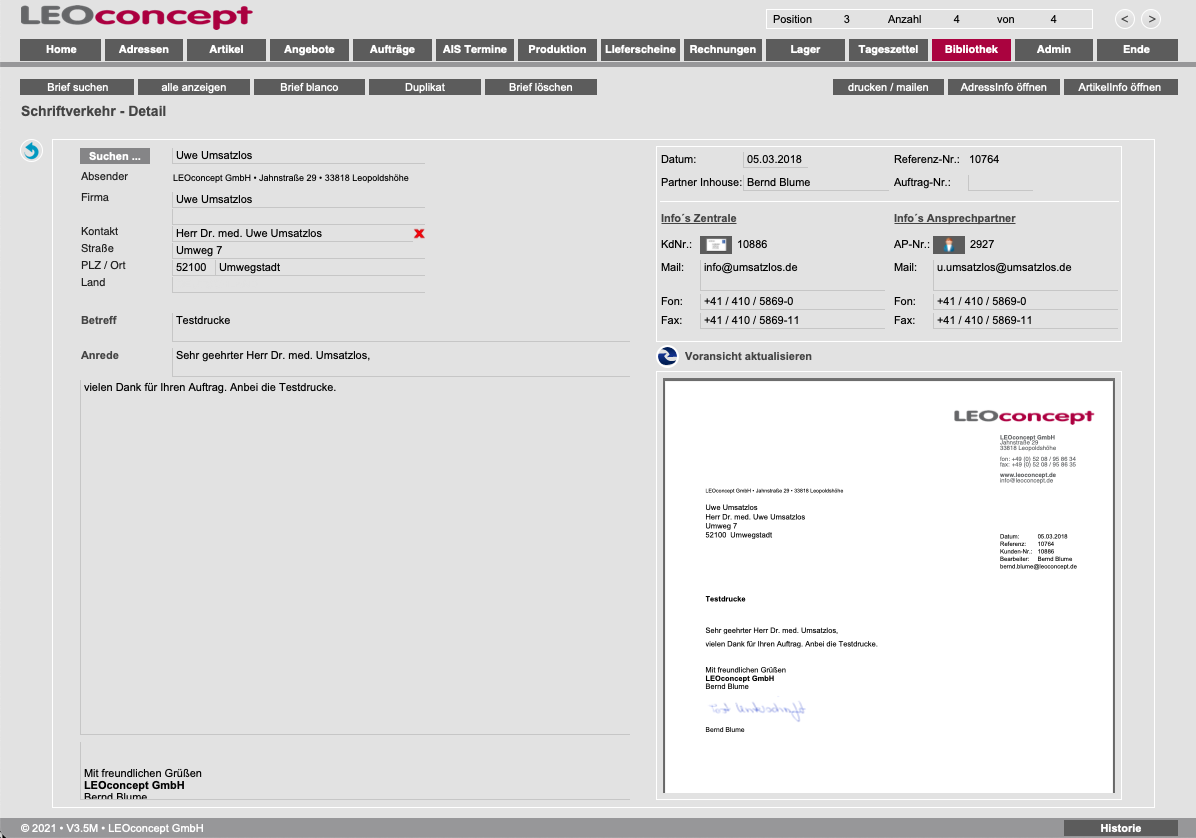Image resolution: width=1196 pixels, height=838 pixels.
Task: Click the Partner Inhouse field Bernd Blume
Action: pyautogui.click(x=816, y=182)
